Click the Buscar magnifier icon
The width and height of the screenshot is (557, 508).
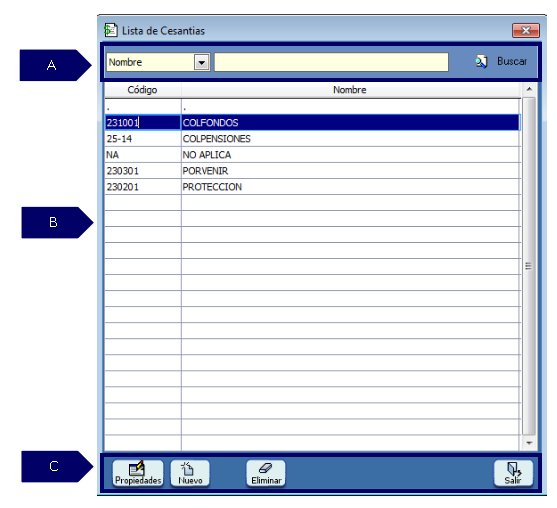click(x=481, y=62)
